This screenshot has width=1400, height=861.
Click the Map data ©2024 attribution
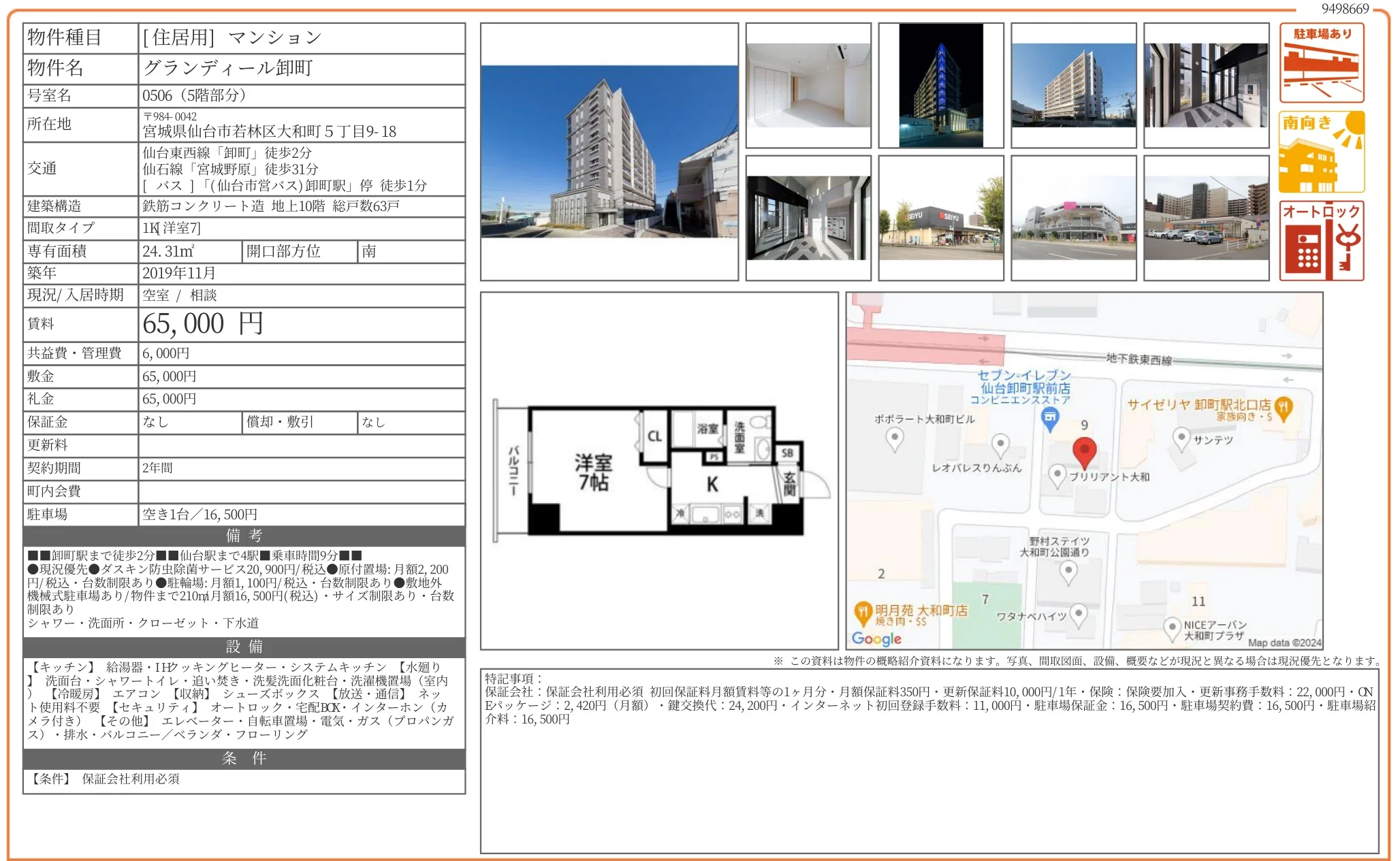tap(1284, 643)
